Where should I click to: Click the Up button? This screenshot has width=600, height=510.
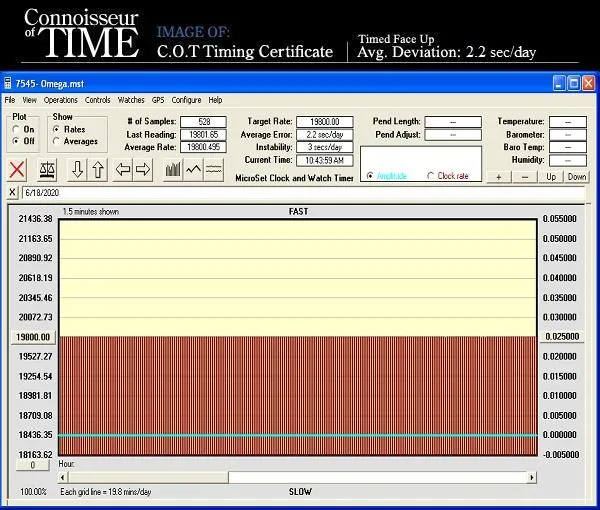pyautogui.click(x=551, y=177)
